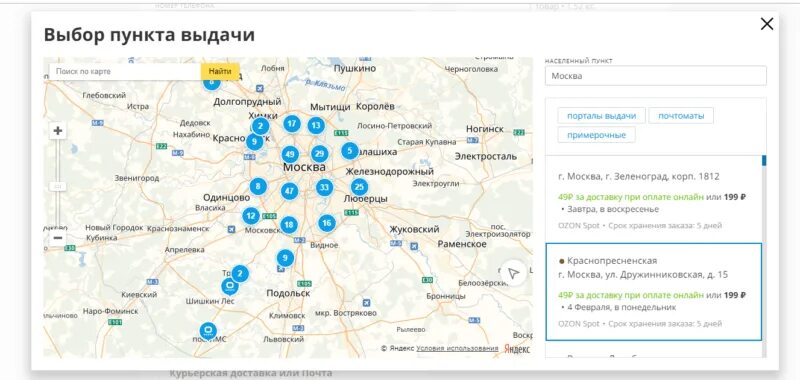Click the address ул. Дружинниковская, д. 15
The height and width of the screenshot is (380, 800).
pos(643,275)
